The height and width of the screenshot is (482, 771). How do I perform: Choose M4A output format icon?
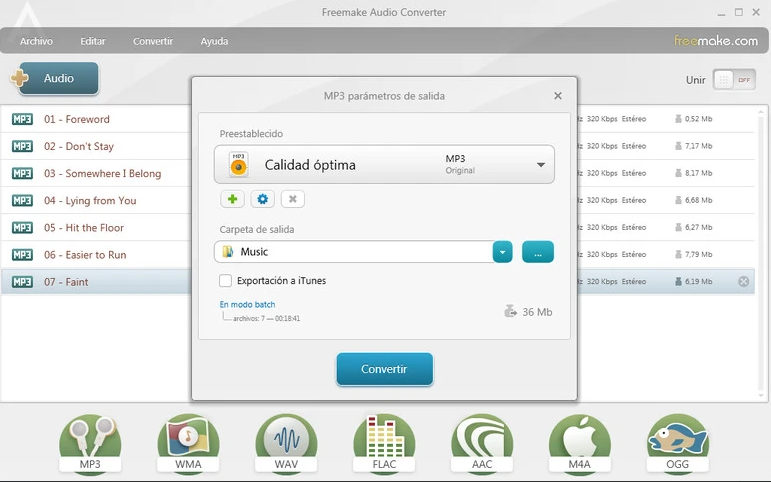(580, 444)
